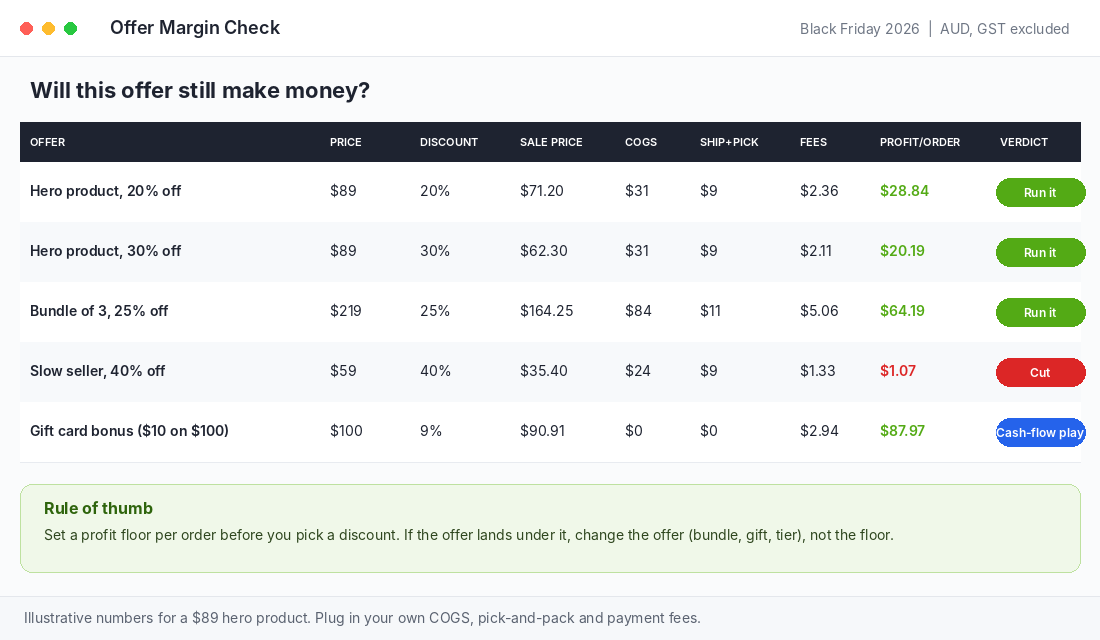Click the $11 ship+pick cell
Viewport: 1100px width, 640px height.
(710, 311)
